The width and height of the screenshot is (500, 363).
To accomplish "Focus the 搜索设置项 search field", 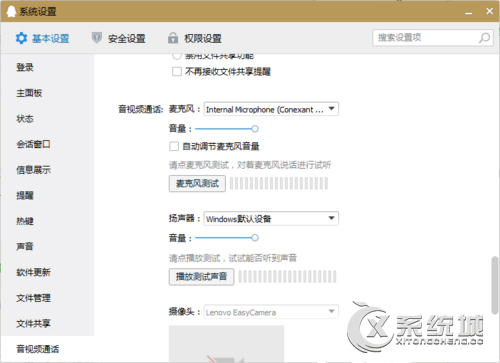I will click(433, 38).
